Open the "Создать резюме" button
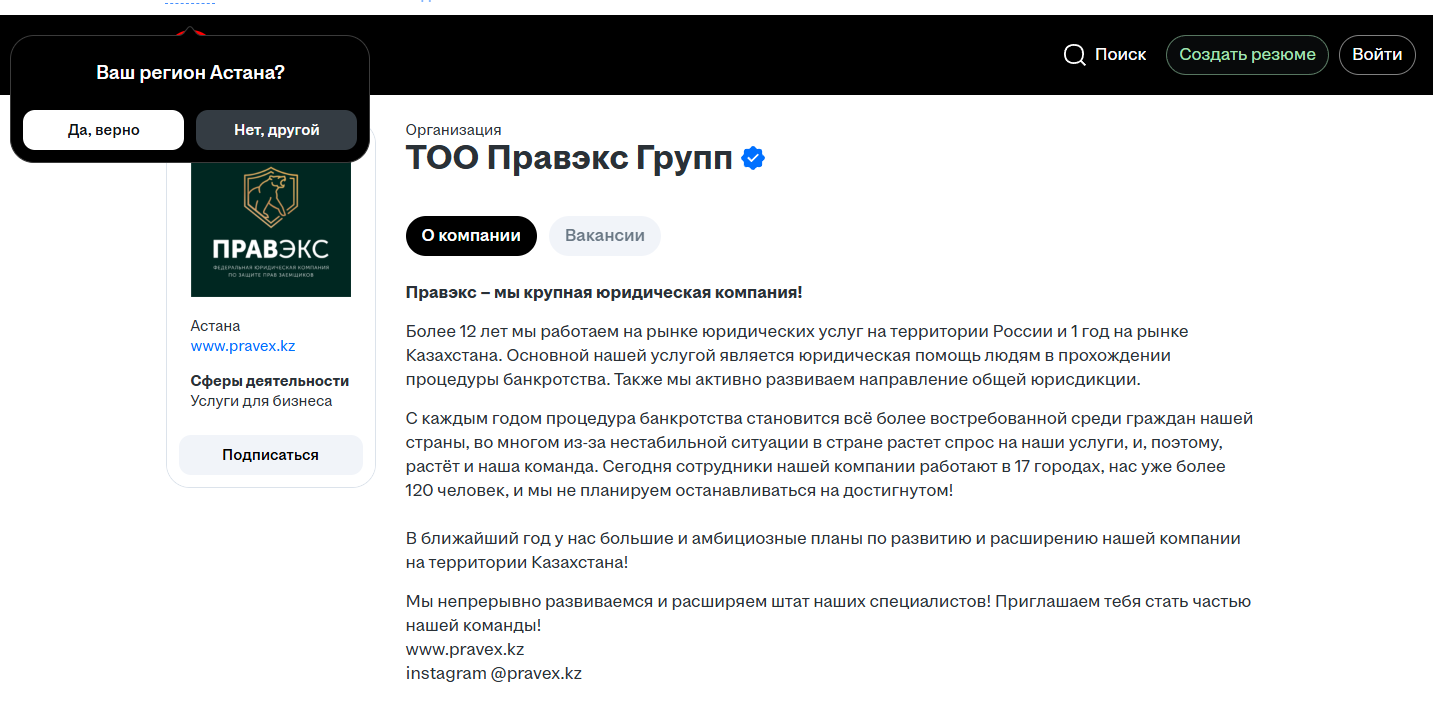 [x=1247, y=55]
